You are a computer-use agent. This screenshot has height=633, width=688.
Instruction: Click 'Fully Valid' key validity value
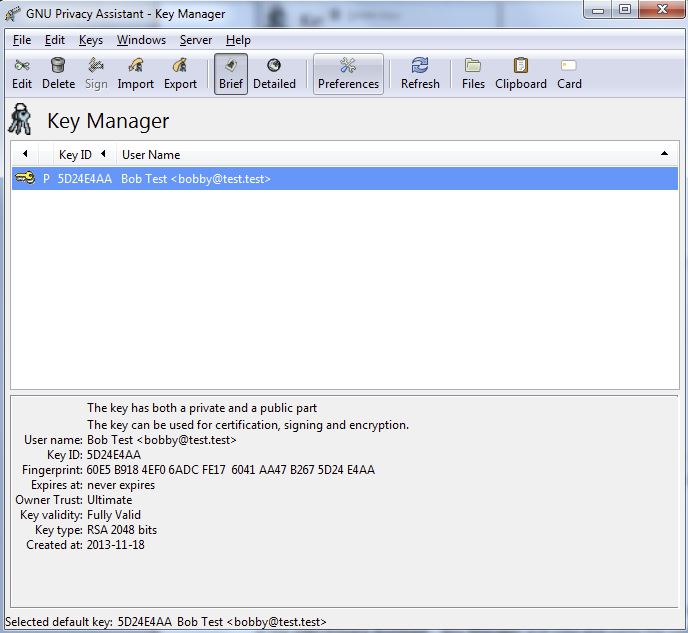(x=114, y=515)
